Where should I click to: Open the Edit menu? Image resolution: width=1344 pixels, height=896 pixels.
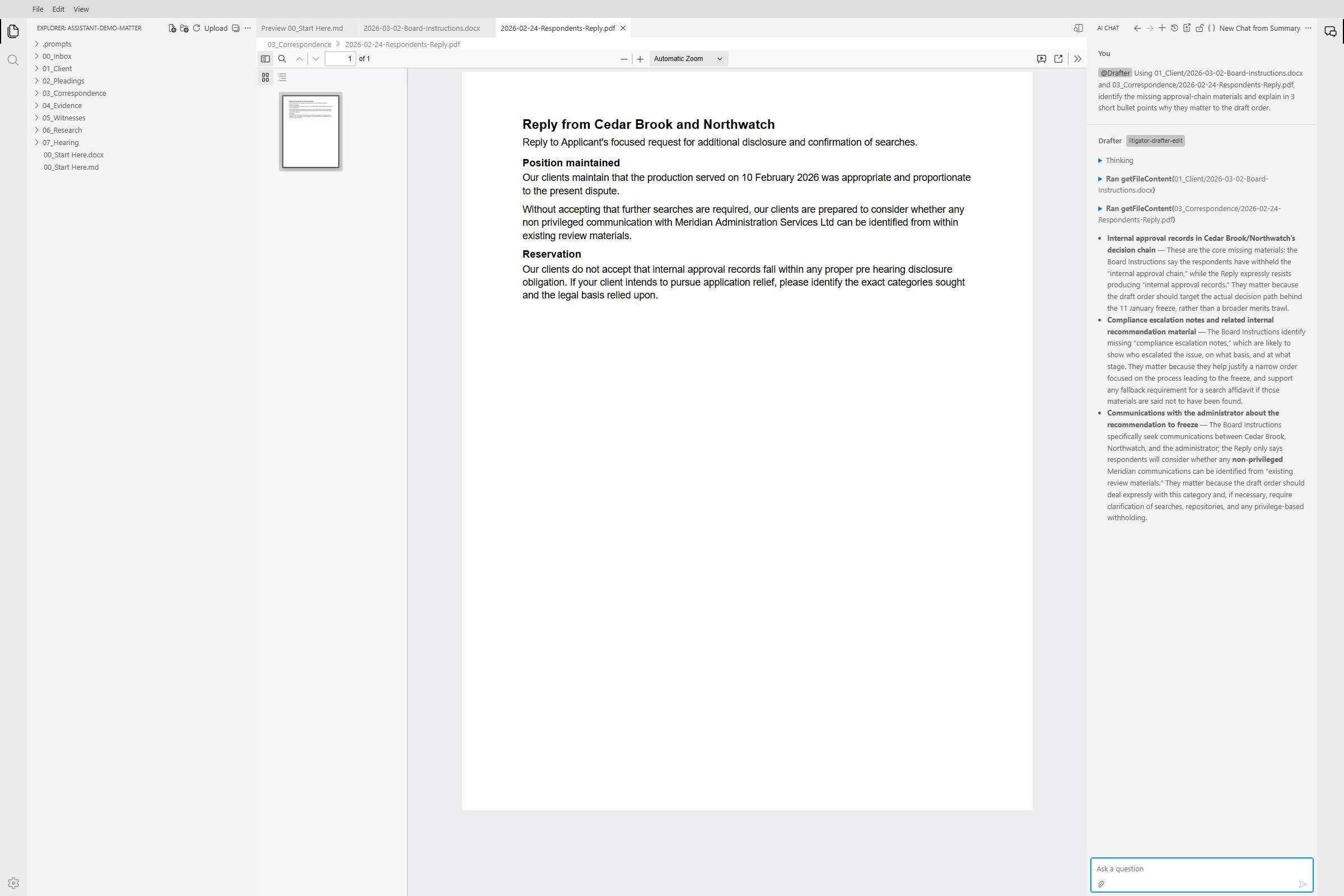58,9
